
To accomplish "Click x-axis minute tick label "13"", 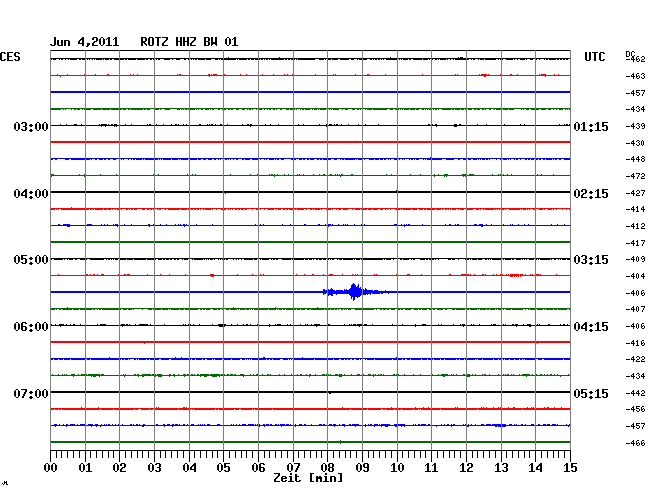I will pyautogui.click(x=501, y=468).
